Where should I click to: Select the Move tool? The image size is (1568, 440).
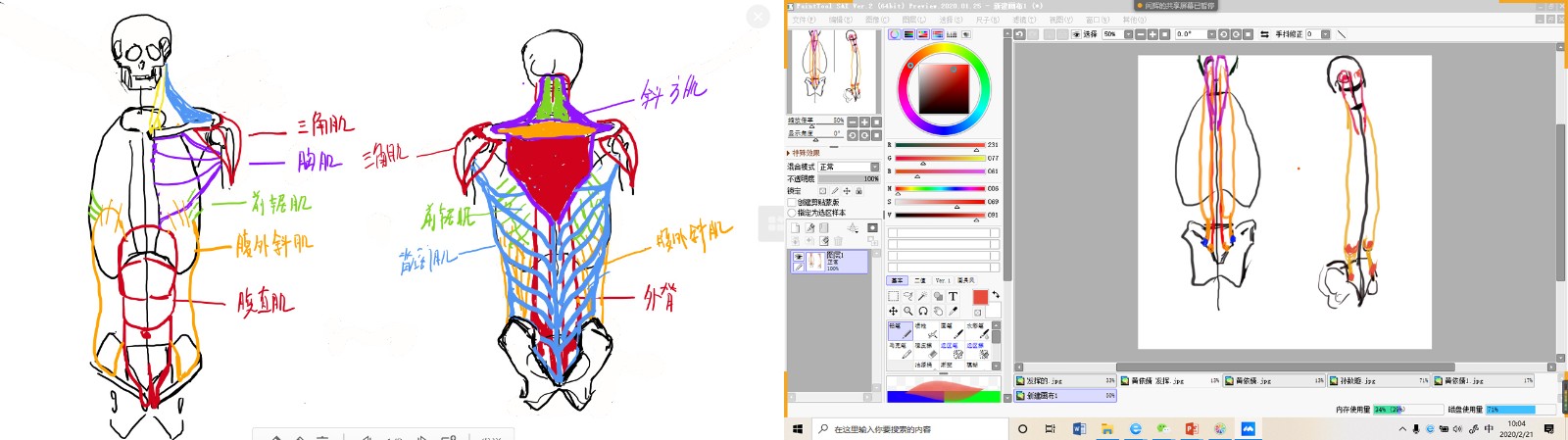point(893,312)
